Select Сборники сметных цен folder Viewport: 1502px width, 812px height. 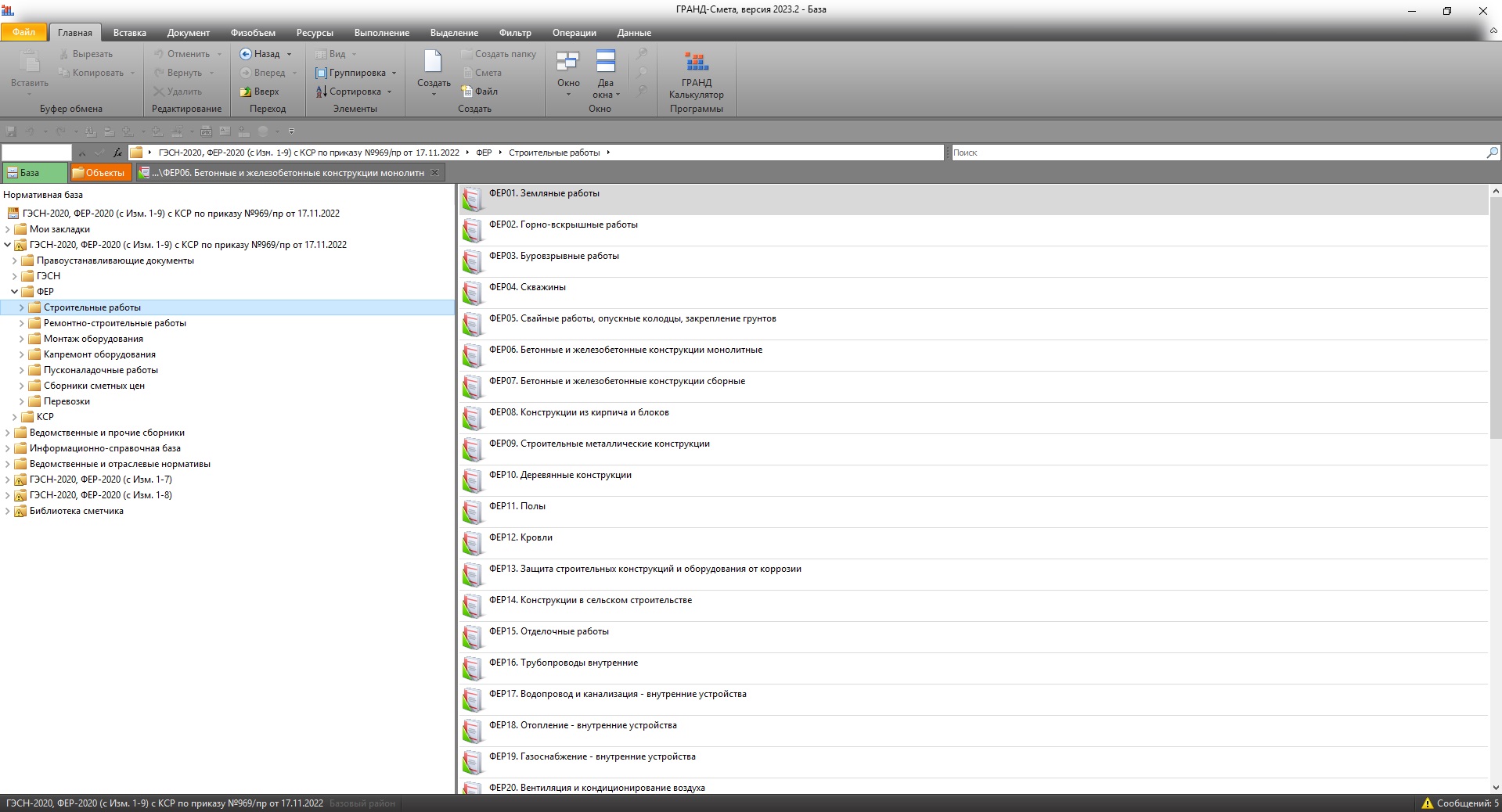click(x=94, y=386)
